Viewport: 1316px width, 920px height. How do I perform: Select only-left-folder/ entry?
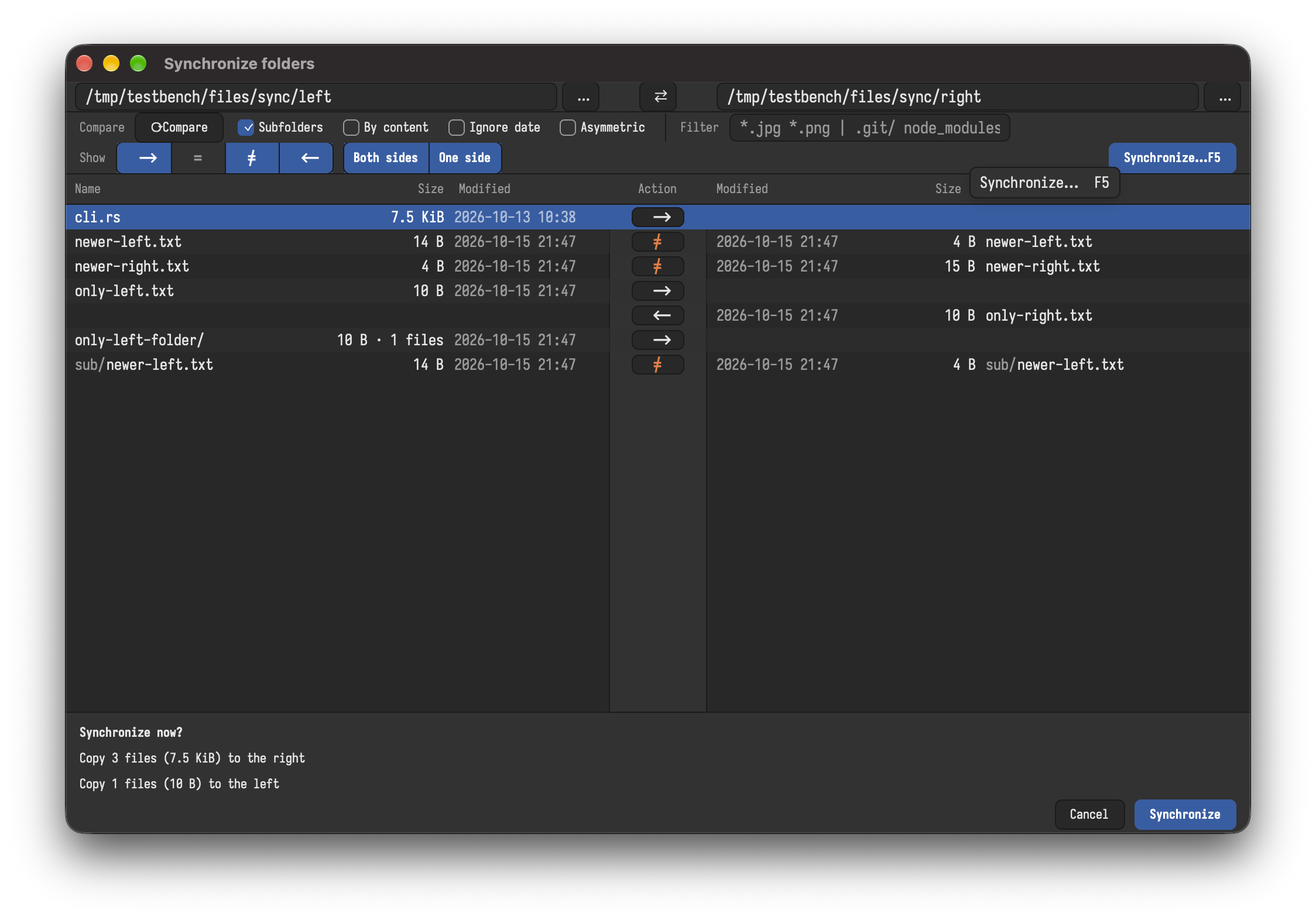(139, 340)
